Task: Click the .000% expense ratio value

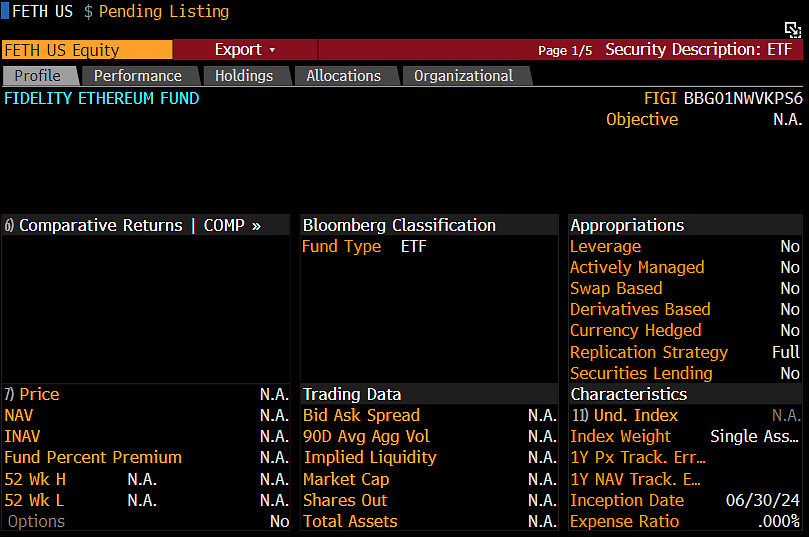Action: [779, 522]
